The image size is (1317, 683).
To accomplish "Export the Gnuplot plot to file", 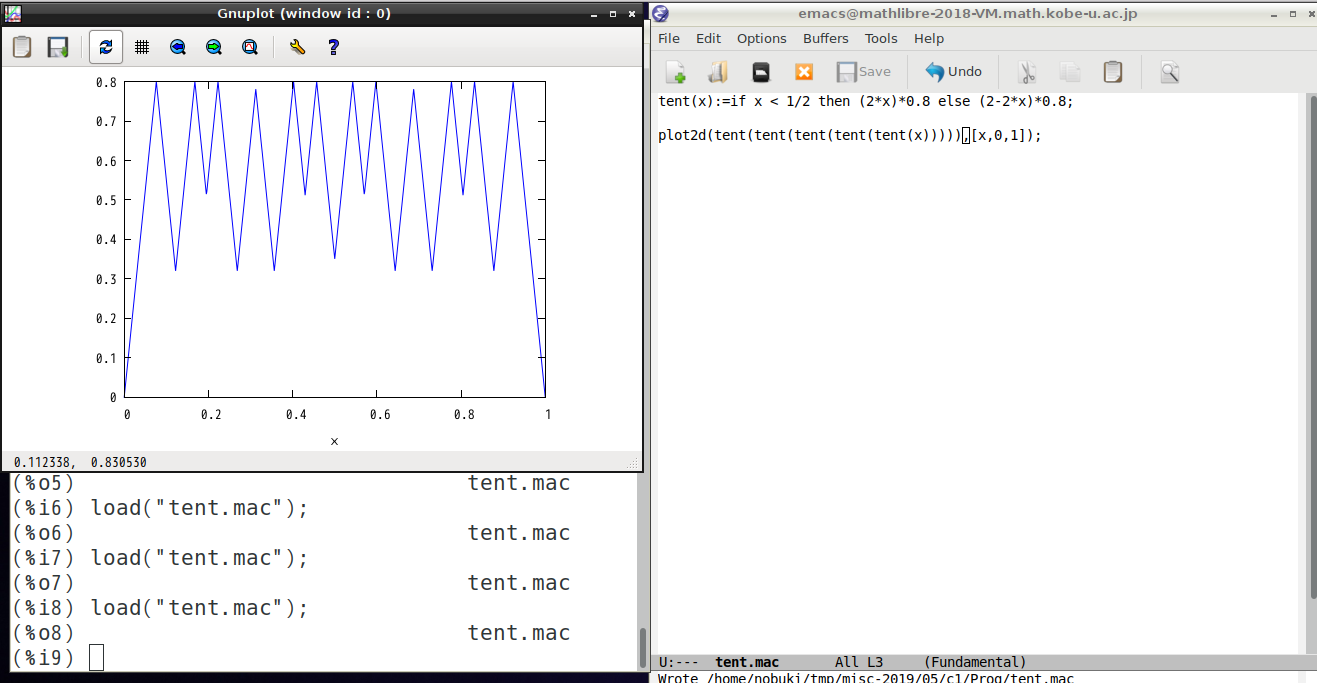I will 58,47.
